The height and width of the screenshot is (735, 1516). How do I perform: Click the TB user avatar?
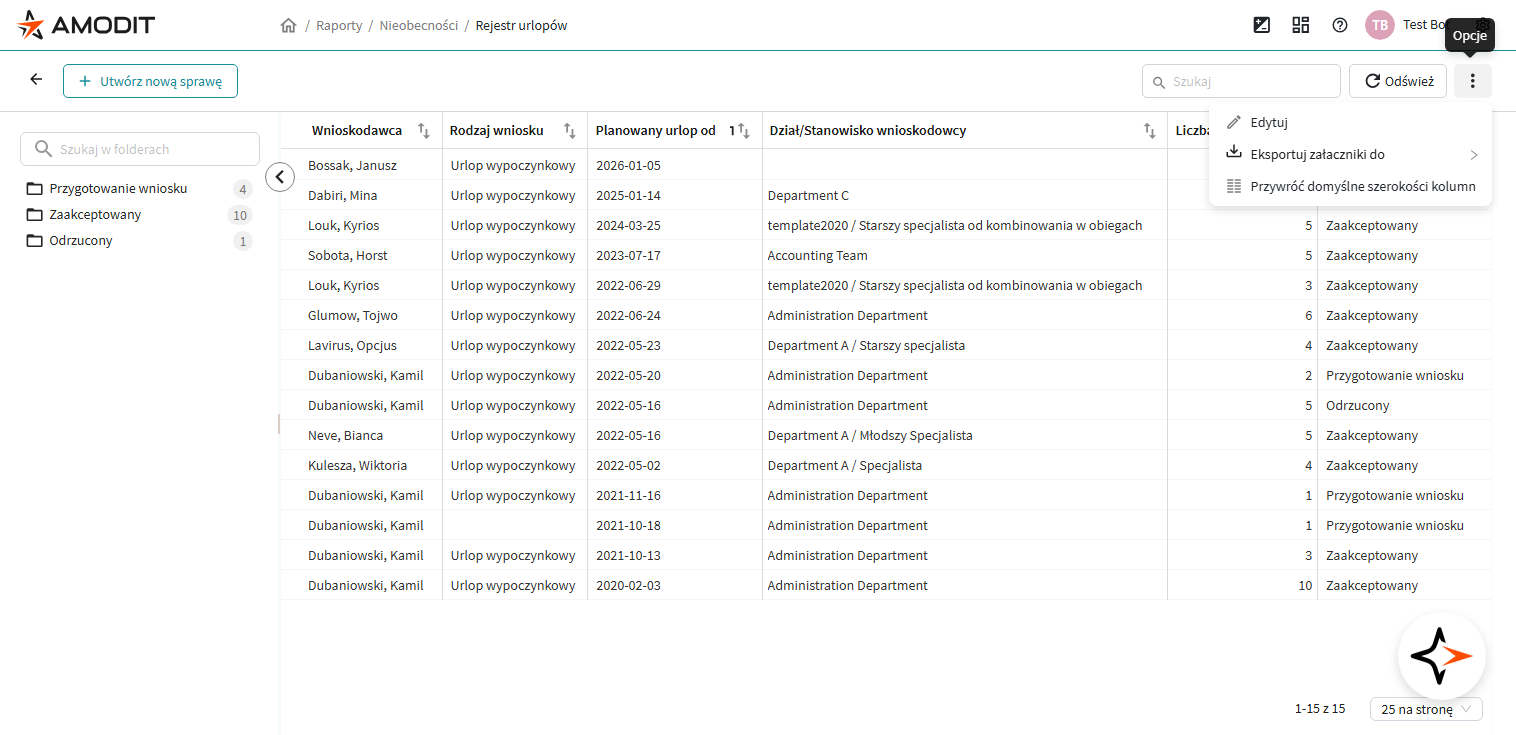coord(1380,25)
